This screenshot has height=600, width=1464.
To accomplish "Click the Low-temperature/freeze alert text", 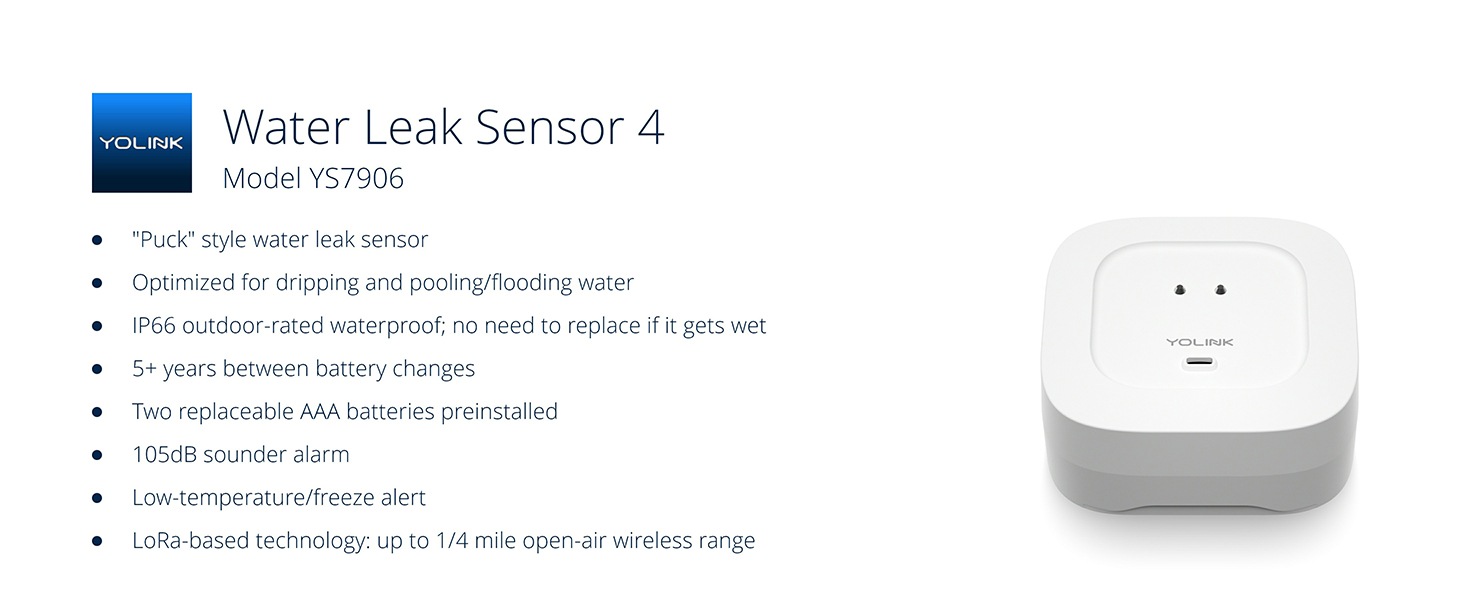I will pos(279,498).
